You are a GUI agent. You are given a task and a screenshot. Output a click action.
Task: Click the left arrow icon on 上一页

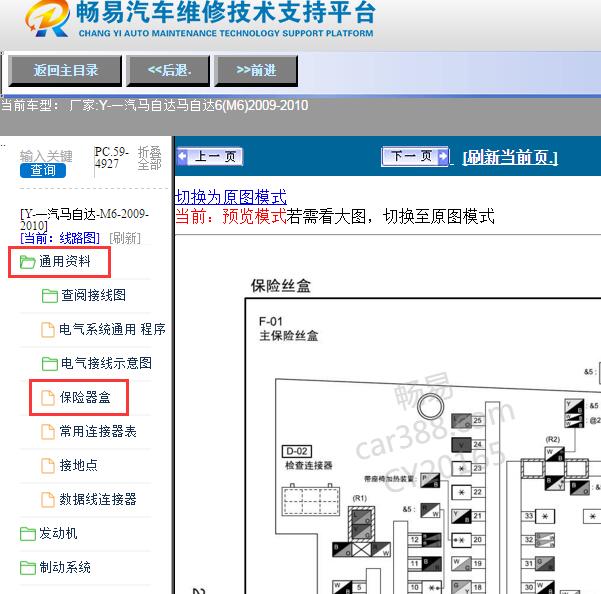click(182, 156)
